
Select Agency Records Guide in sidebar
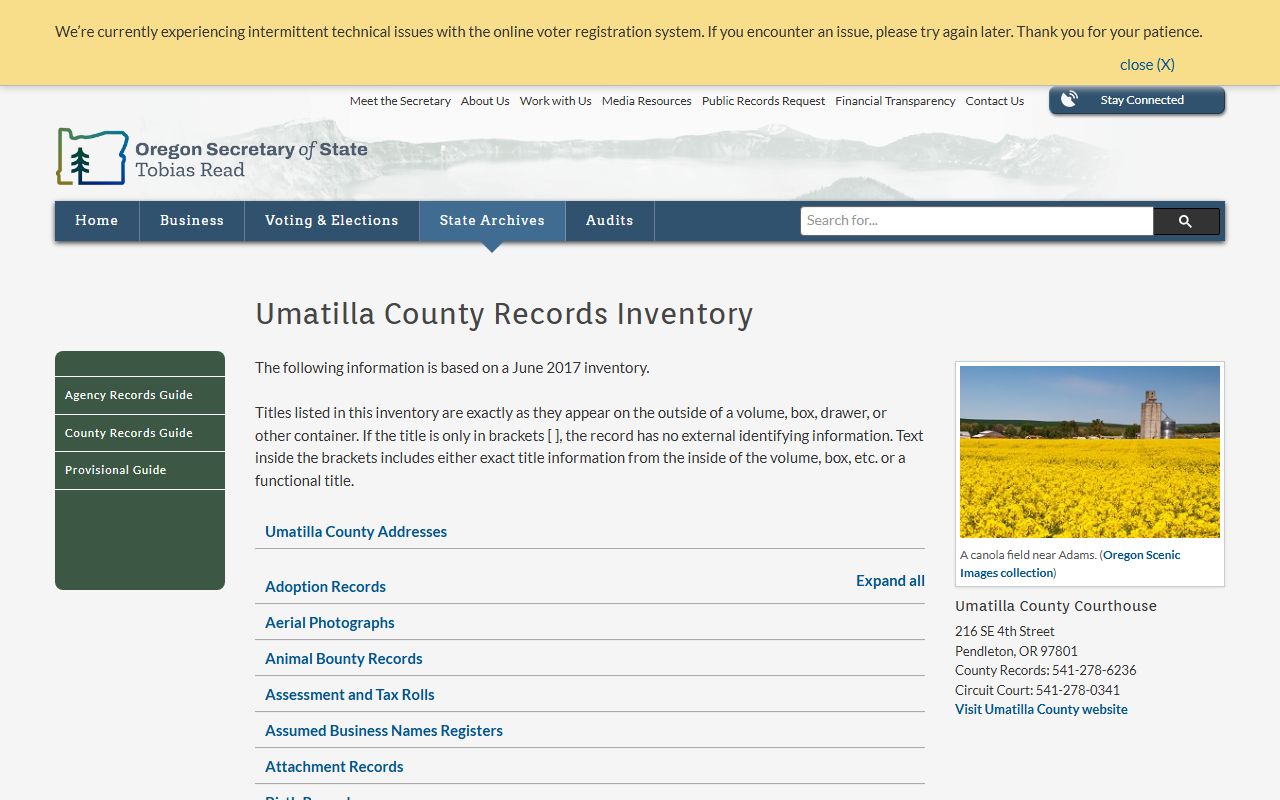tap(140, 395)
